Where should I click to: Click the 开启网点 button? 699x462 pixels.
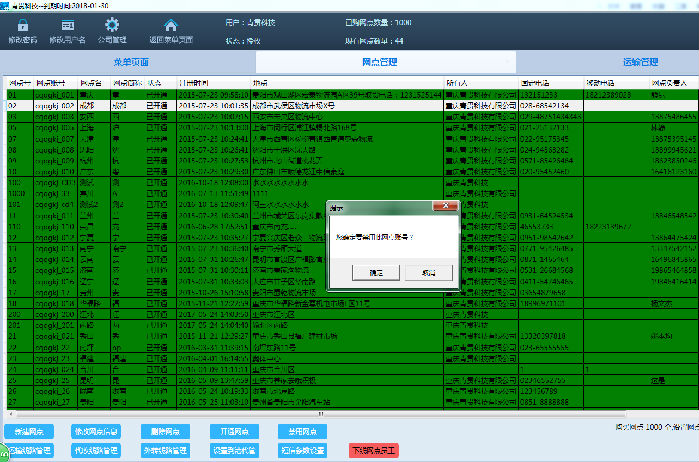pyautogui.click(x=231, y=431)
